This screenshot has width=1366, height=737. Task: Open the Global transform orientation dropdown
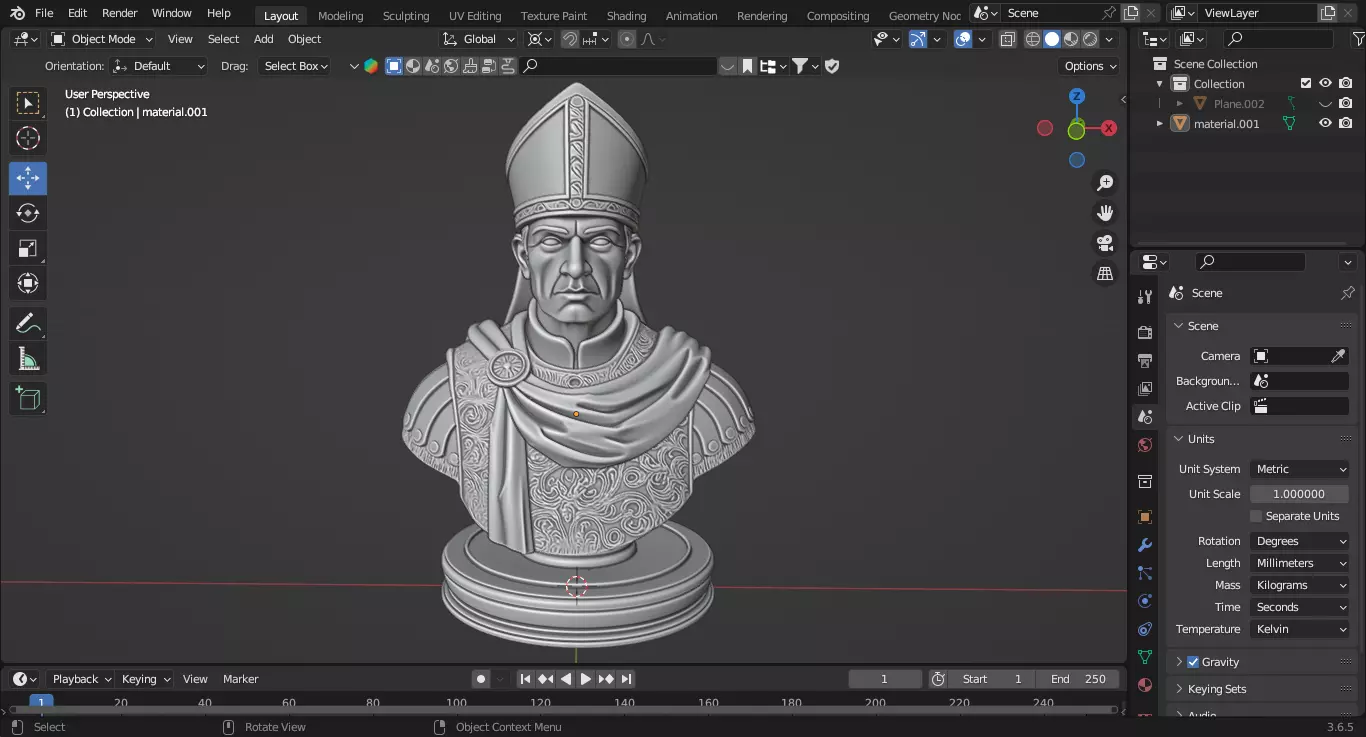[479, 39]
